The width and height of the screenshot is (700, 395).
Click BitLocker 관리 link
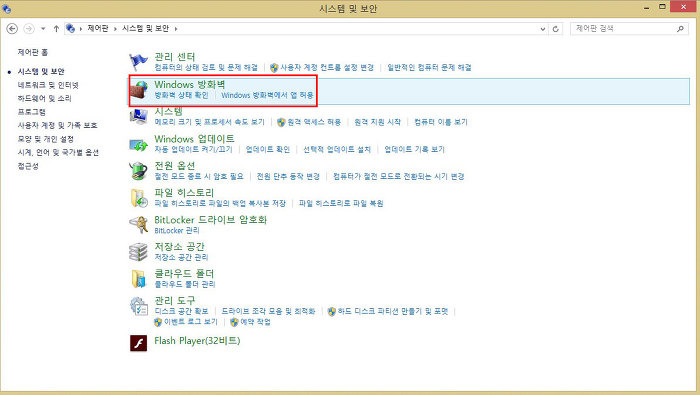(177, 230)
